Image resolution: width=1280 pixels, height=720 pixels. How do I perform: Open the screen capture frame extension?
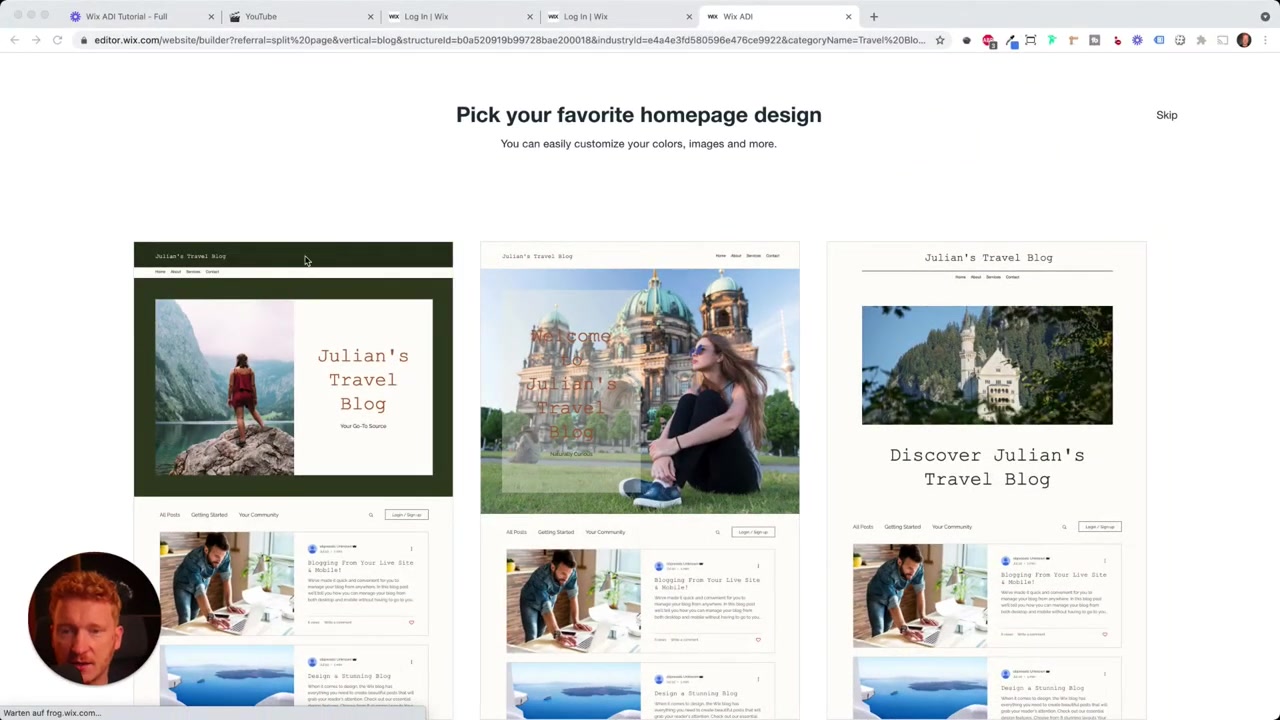[1031, 40]
